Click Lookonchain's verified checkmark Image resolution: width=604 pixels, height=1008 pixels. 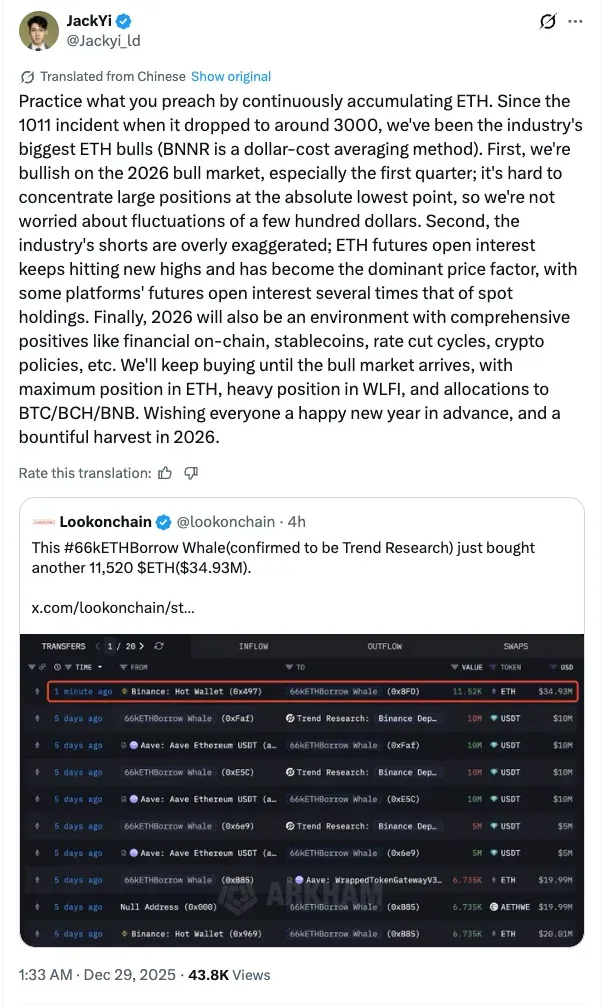click(163, 521)
